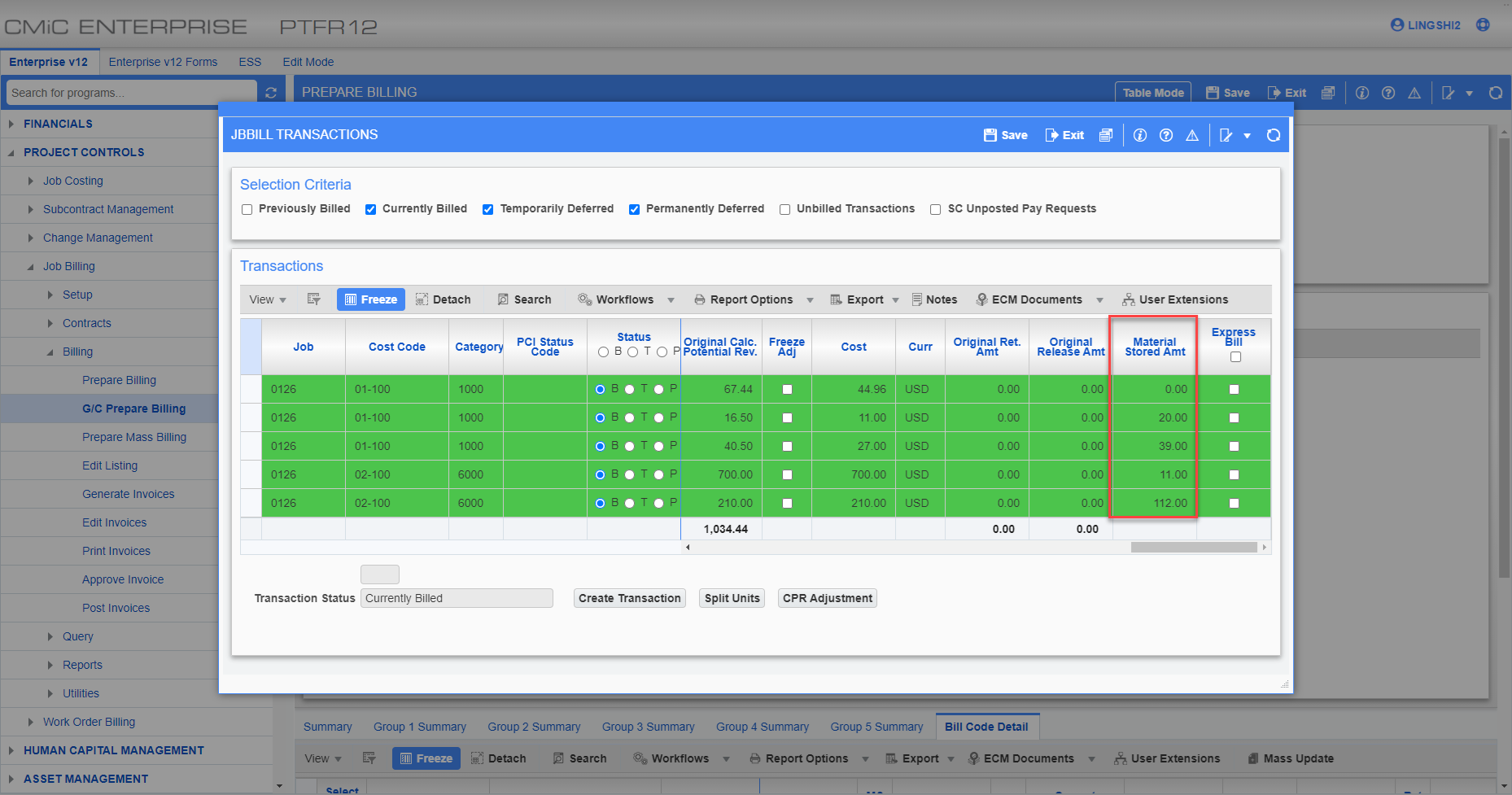Viewport: 1512px width, 795px height.
Task: Open the ESS menu item
Action: click(250, 61)
